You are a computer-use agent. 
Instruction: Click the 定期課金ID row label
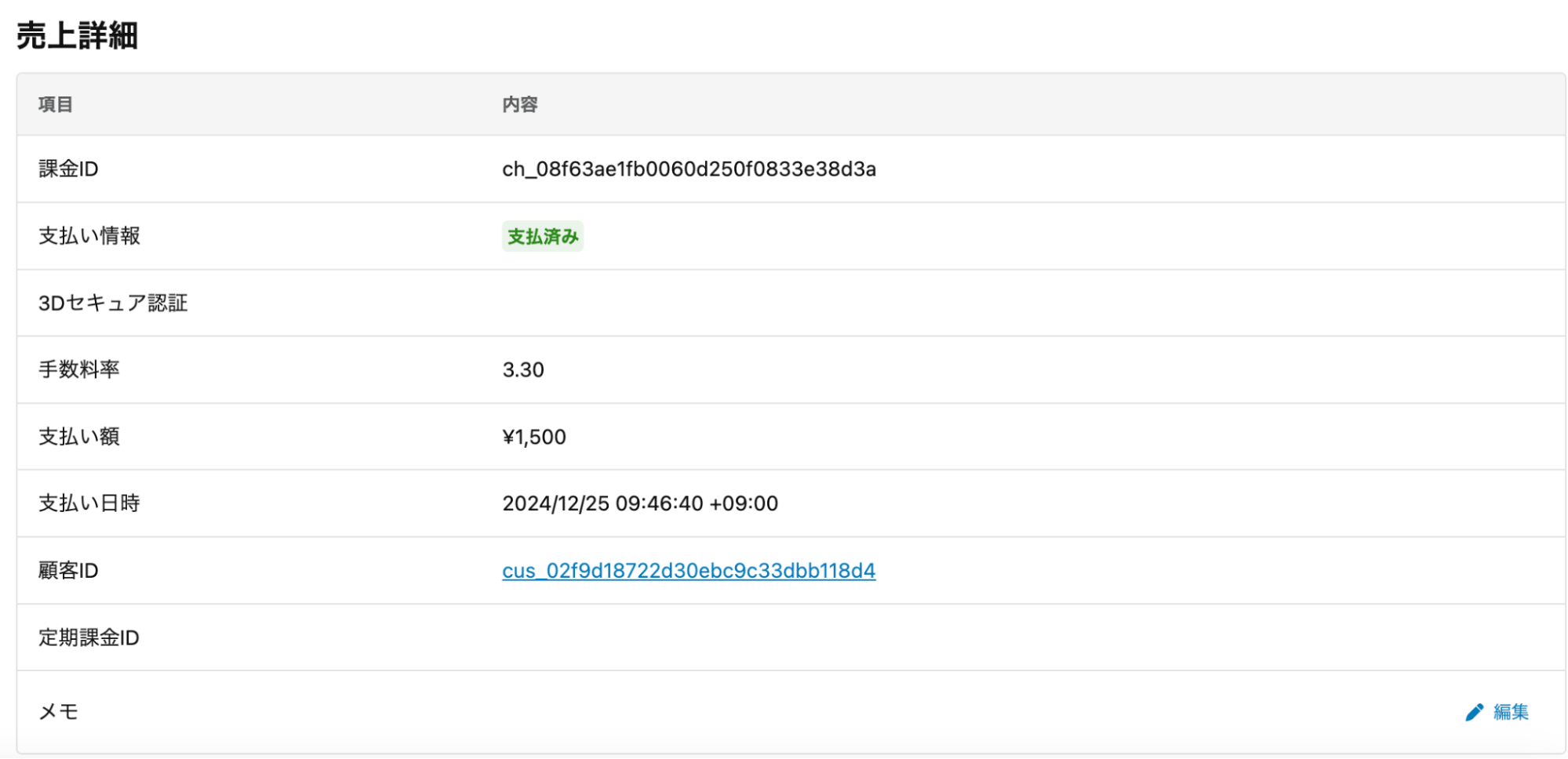pyautogui.click(x=89, y=637)
